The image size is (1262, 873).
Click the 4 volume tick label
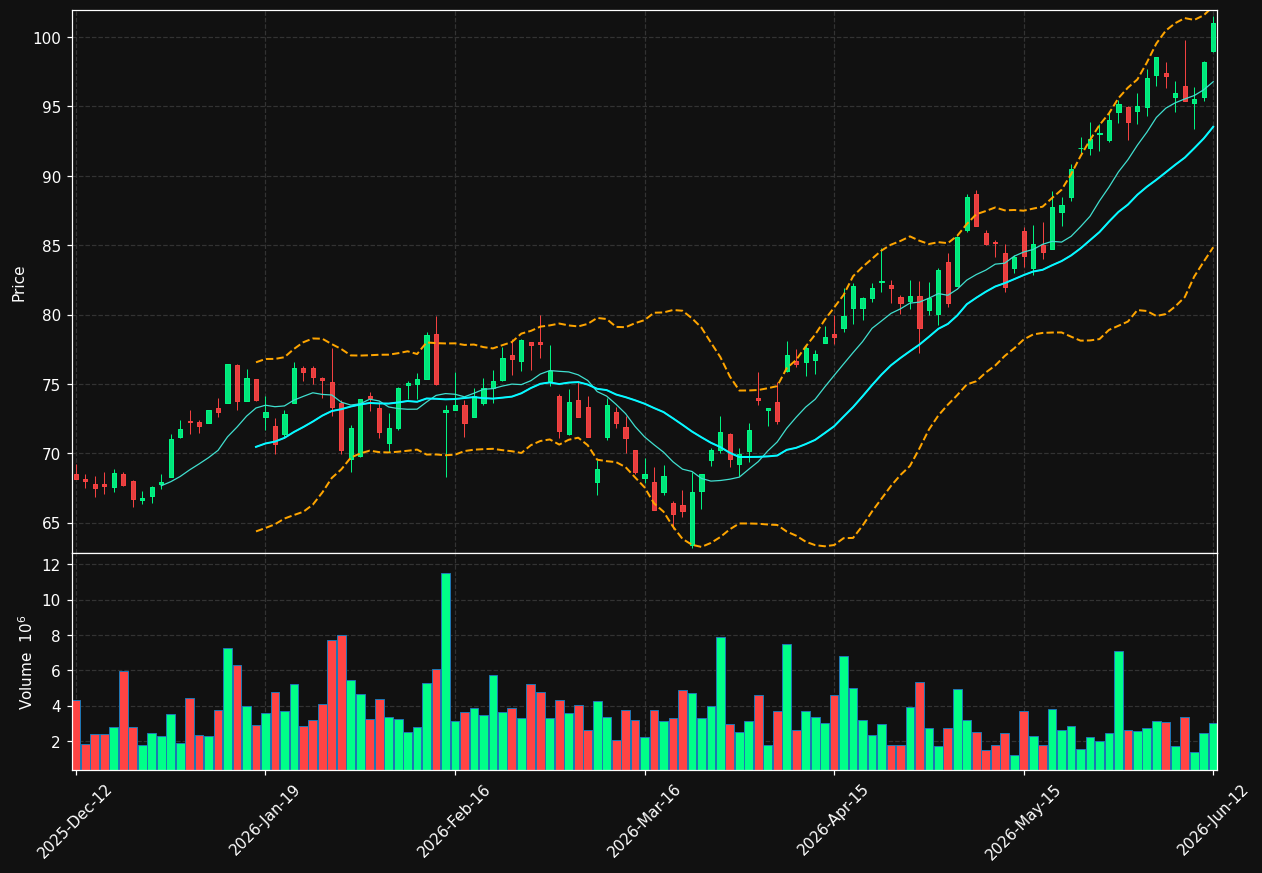[x=58, y=706]
